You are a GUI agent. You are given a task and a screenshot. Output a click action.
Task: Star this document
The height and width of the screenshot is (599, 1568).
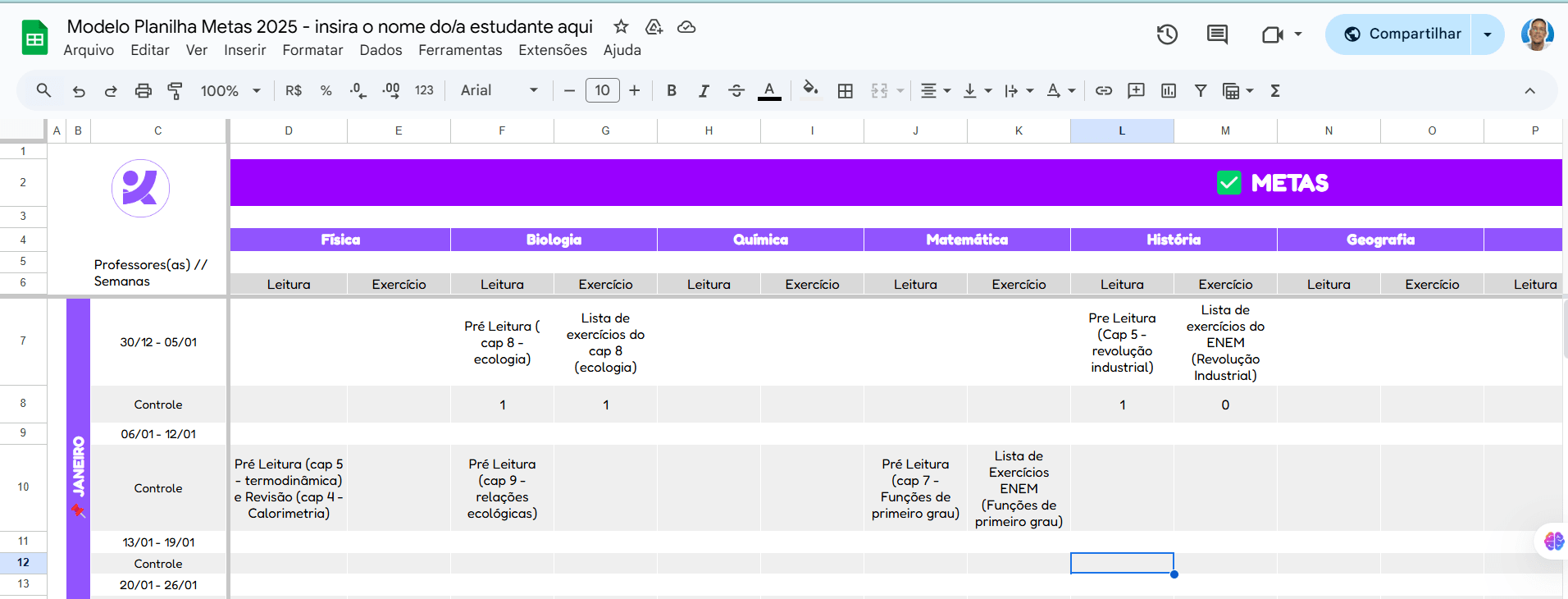(622, 27)
